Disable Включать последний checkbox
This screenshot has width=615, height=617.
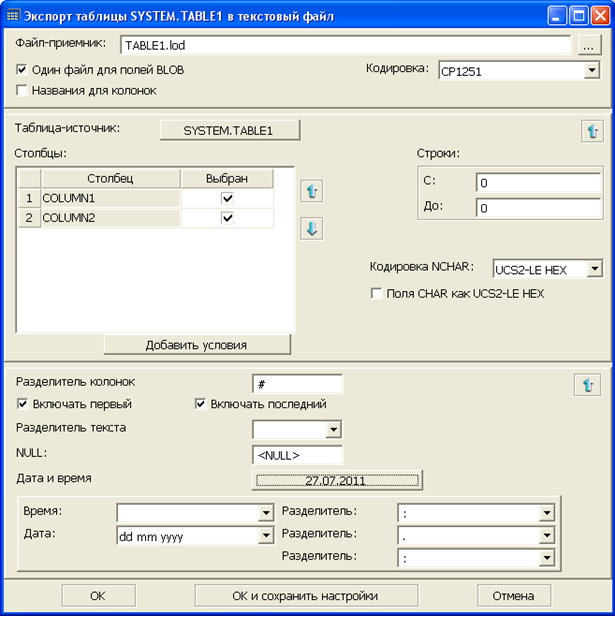click(201, 404)
